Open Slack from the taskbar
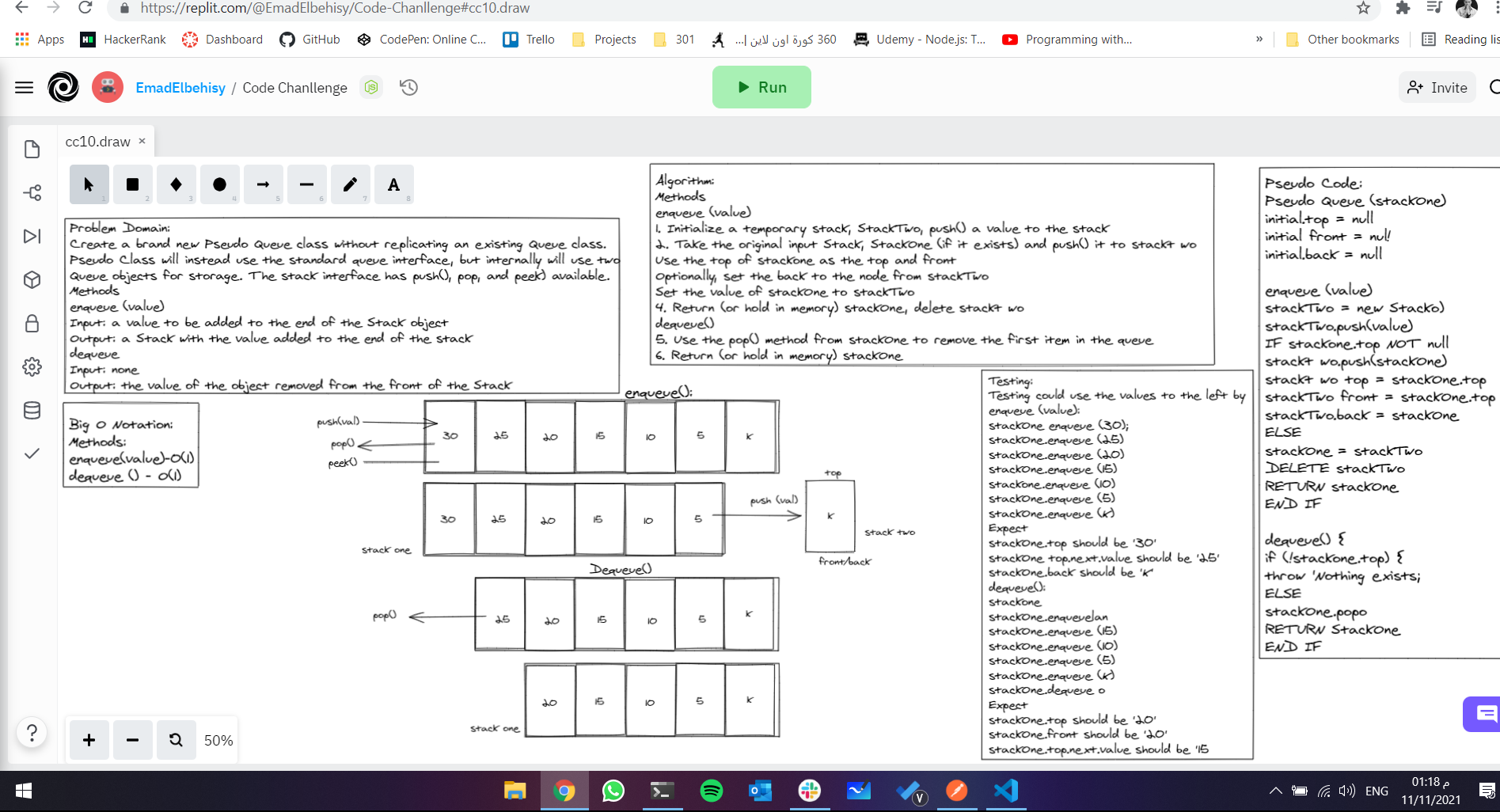This screenshot has width=1500, height=812. pyautogui.click(x=810, y=791)
